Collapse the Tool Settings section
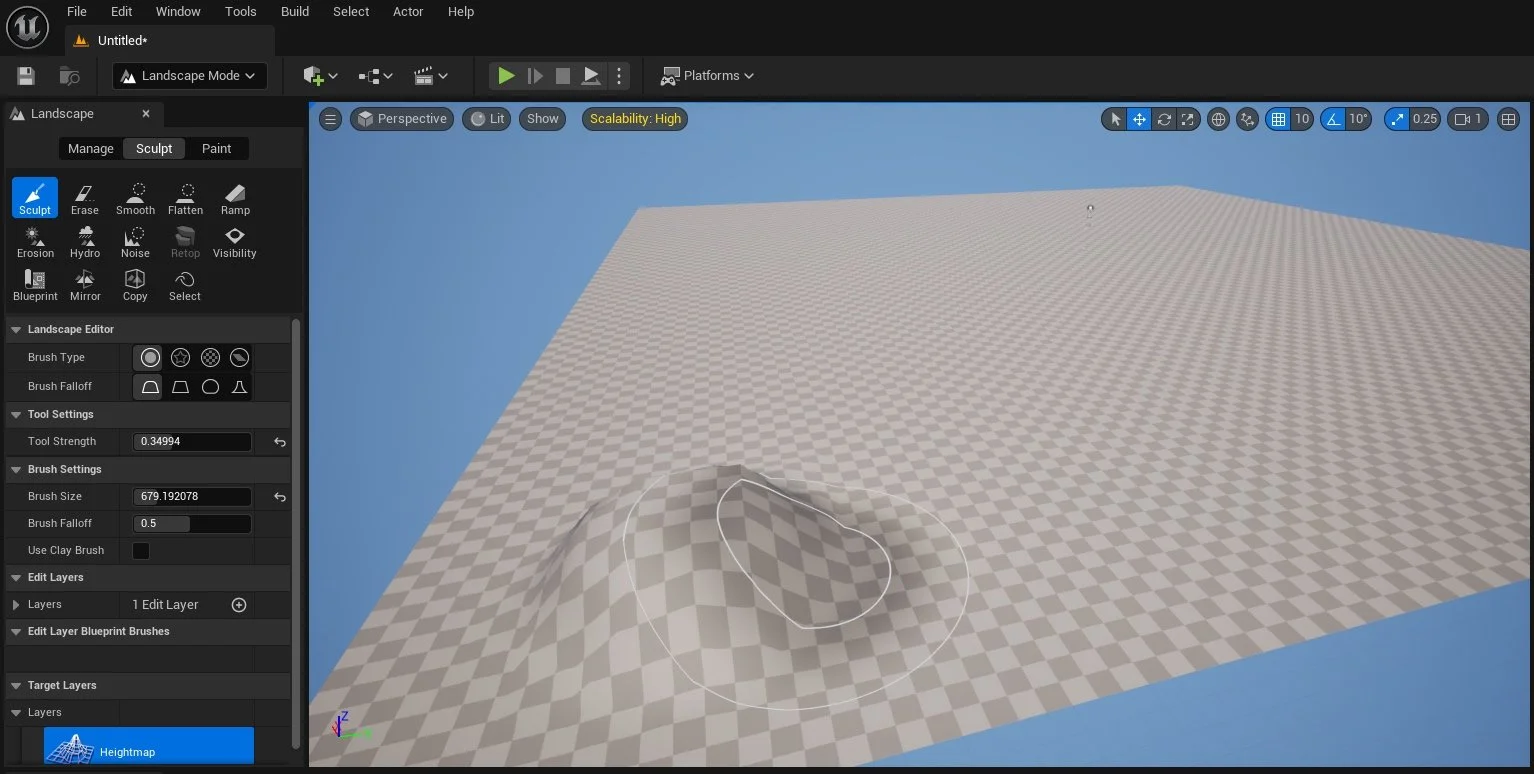Image resolution: width=1534 pixels, height=774 pixels. pos(16,415)
